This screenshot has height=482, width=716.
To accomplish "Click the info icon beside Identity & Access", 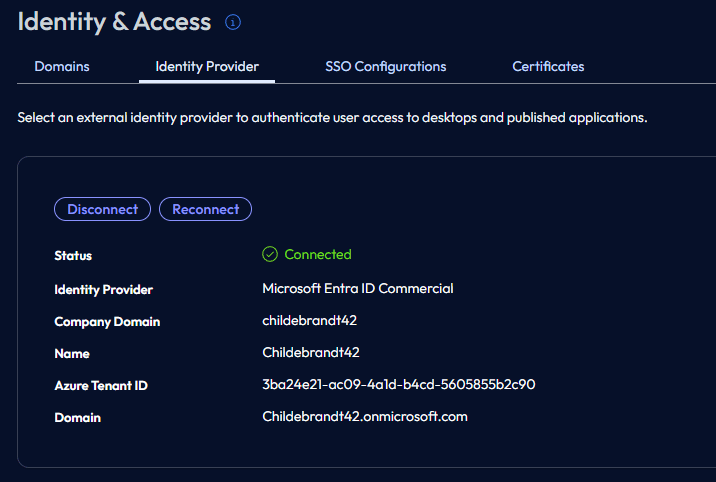I will (233, 22).
